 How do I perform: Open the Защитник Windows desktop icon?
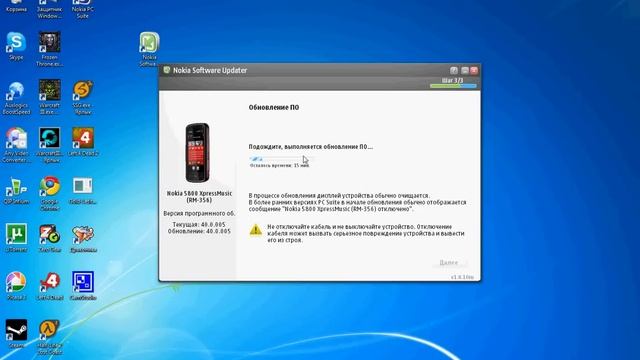49,8
